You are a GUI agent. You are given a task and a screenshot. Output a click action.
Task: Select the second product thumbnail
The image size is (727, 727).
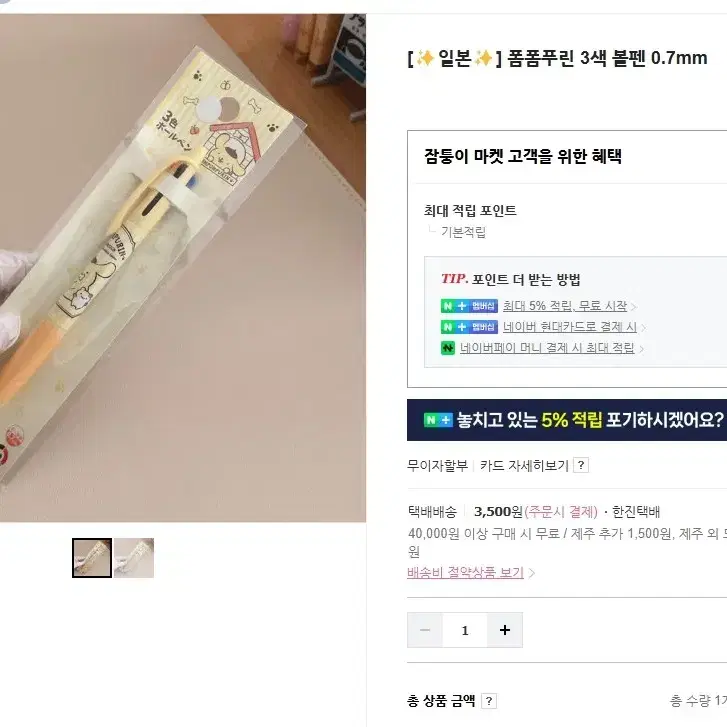click(134, 558)
